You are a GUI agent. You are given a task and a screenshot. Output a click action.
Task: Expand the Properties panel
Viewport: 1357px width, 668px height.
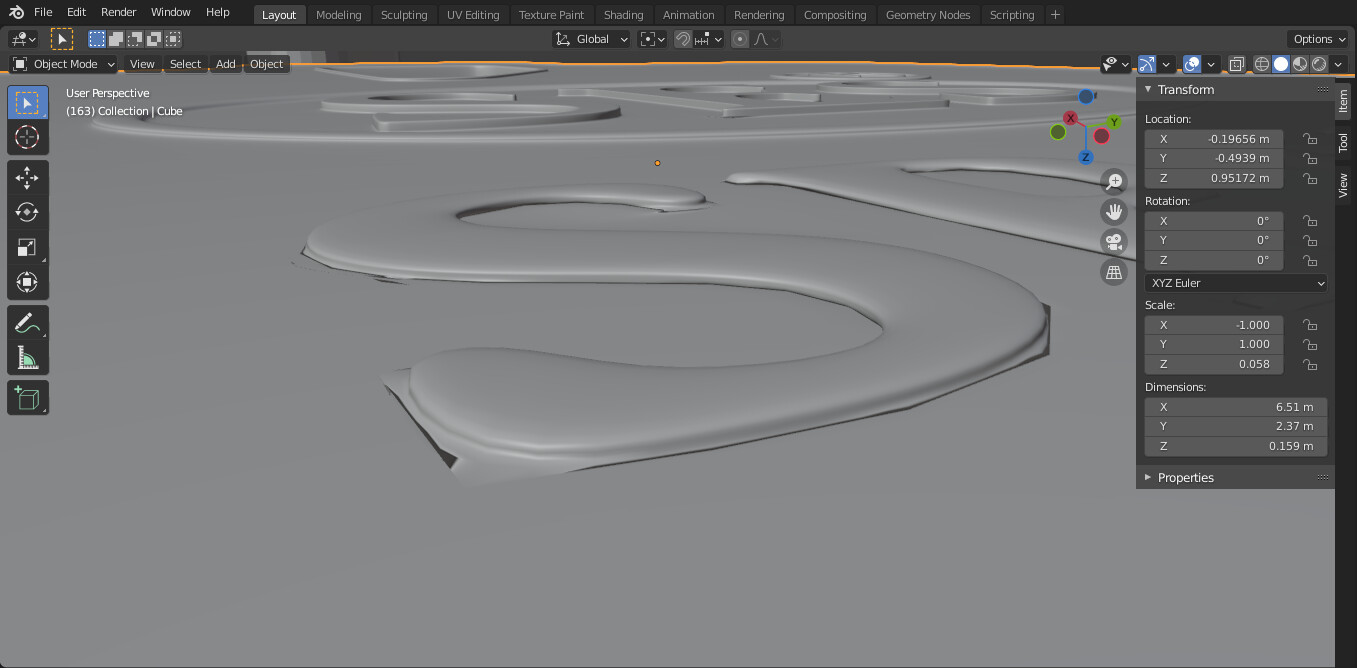tap(1148, 477)
